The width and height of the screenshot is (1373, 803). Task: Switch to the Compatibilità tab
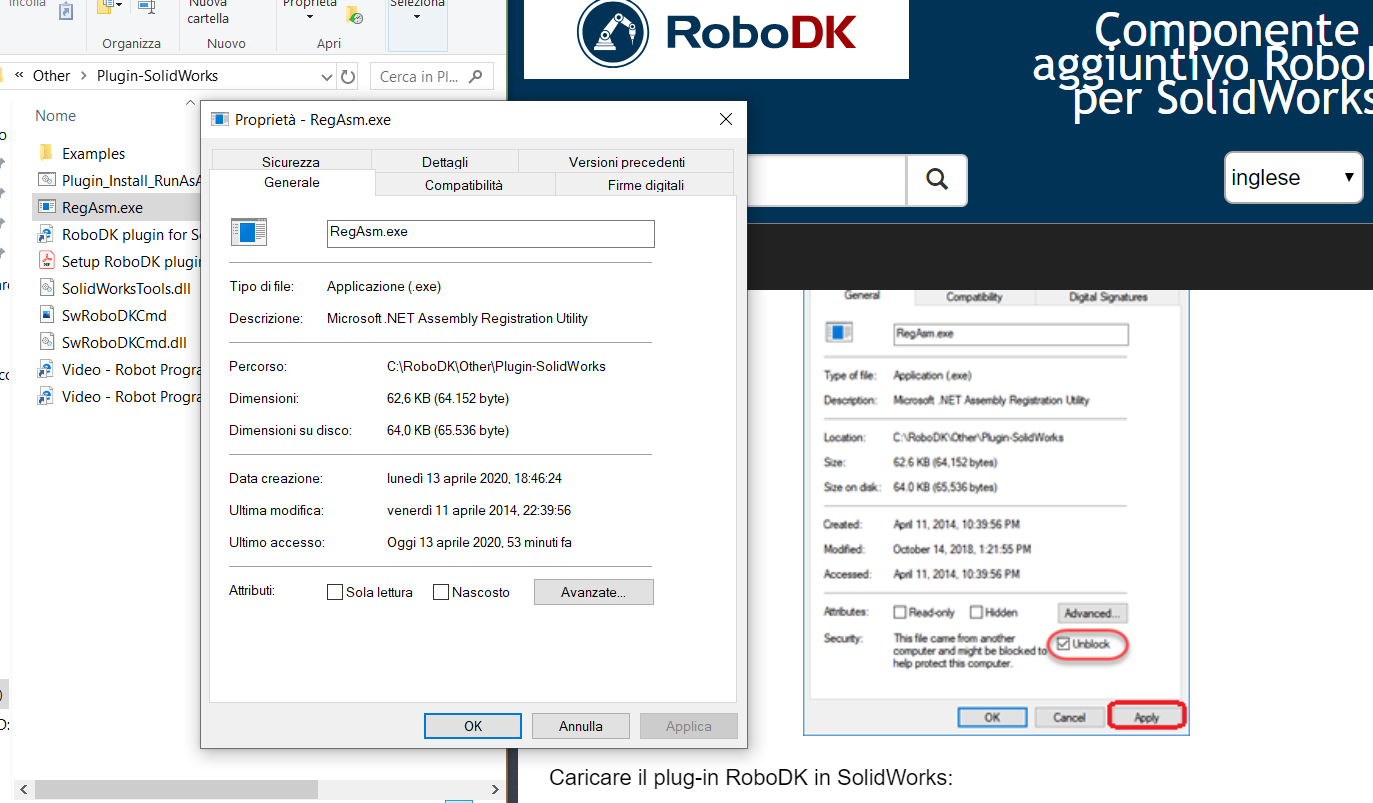[x=464, y=185]
